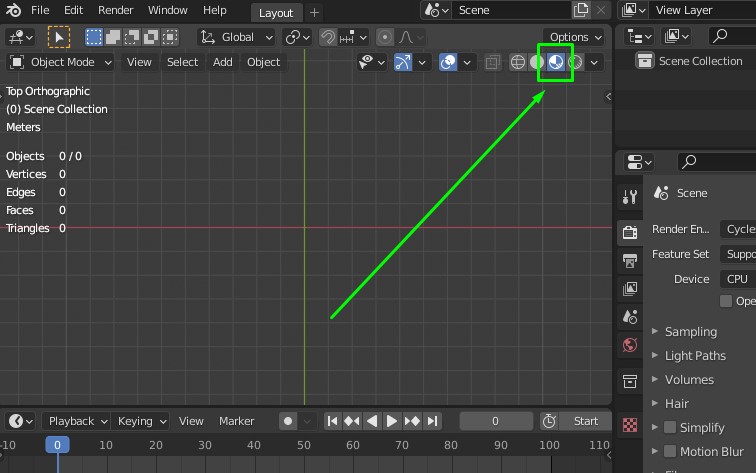Open properties editor type dropdown
Viewport: 756px width, 473px height.
click(x=639, y=162)
